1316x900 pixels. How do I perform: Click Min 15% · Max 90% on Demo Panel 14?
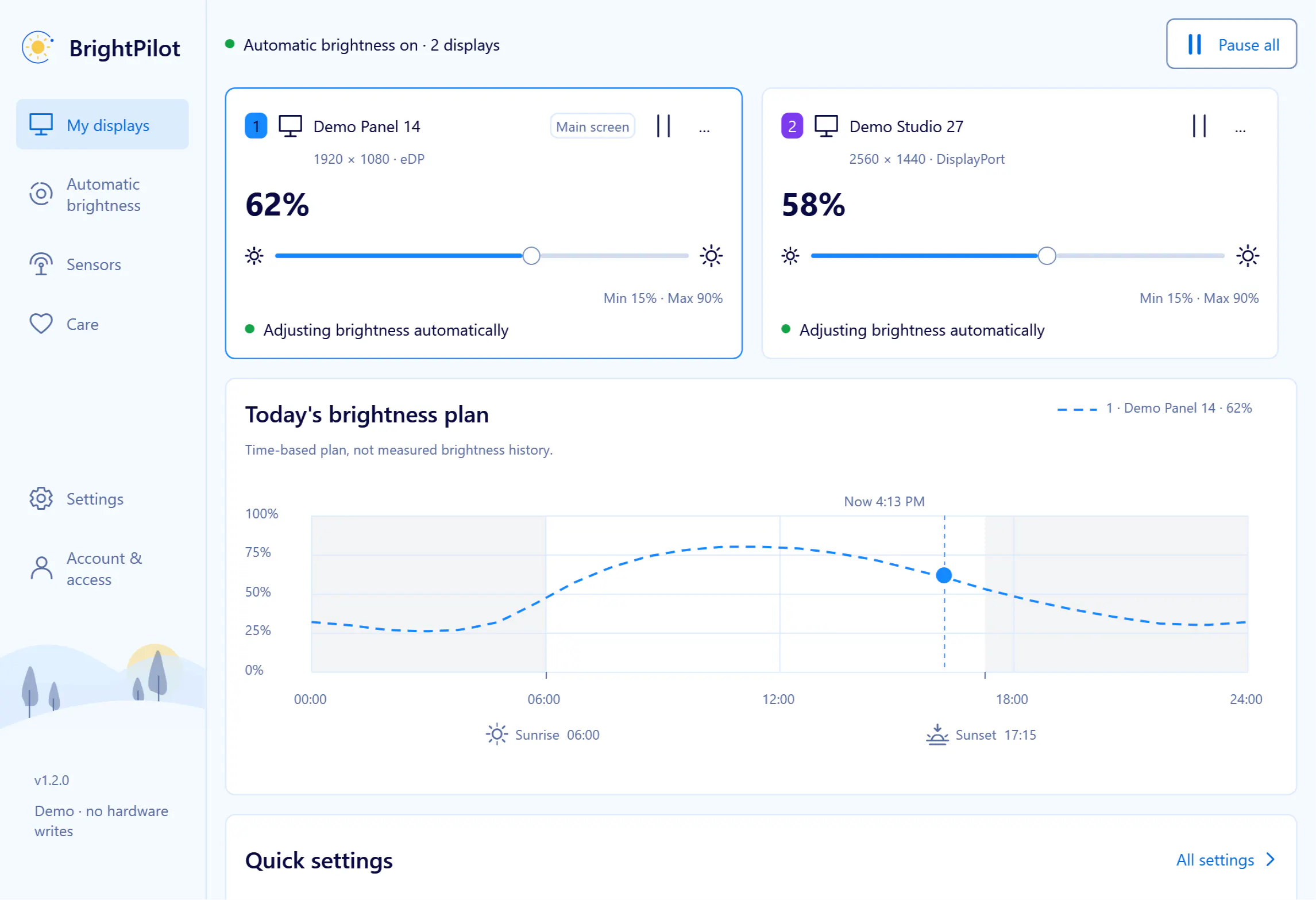[663, 298]
